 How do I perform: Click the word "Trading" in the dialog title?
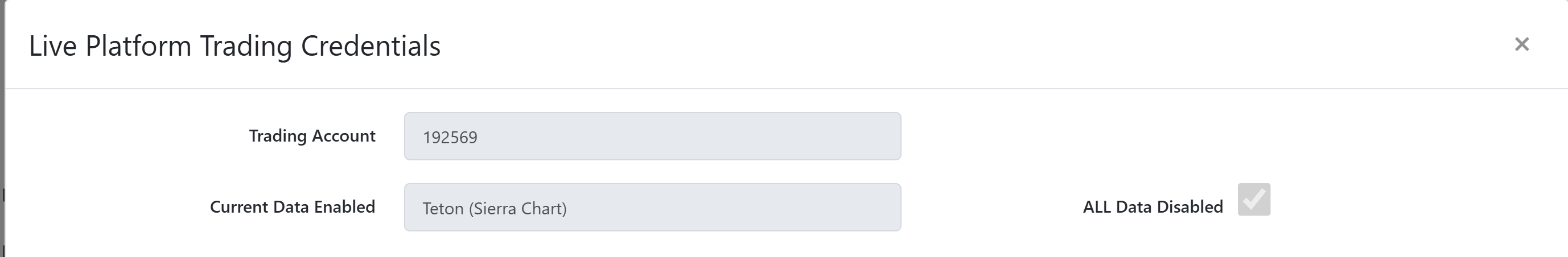(246, 46)
